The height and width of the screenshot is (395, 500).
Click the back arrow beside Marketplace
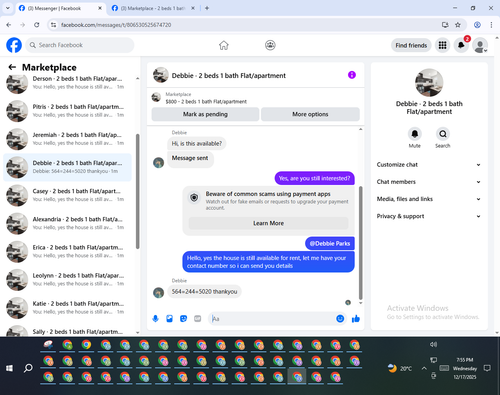pos(12,67)
